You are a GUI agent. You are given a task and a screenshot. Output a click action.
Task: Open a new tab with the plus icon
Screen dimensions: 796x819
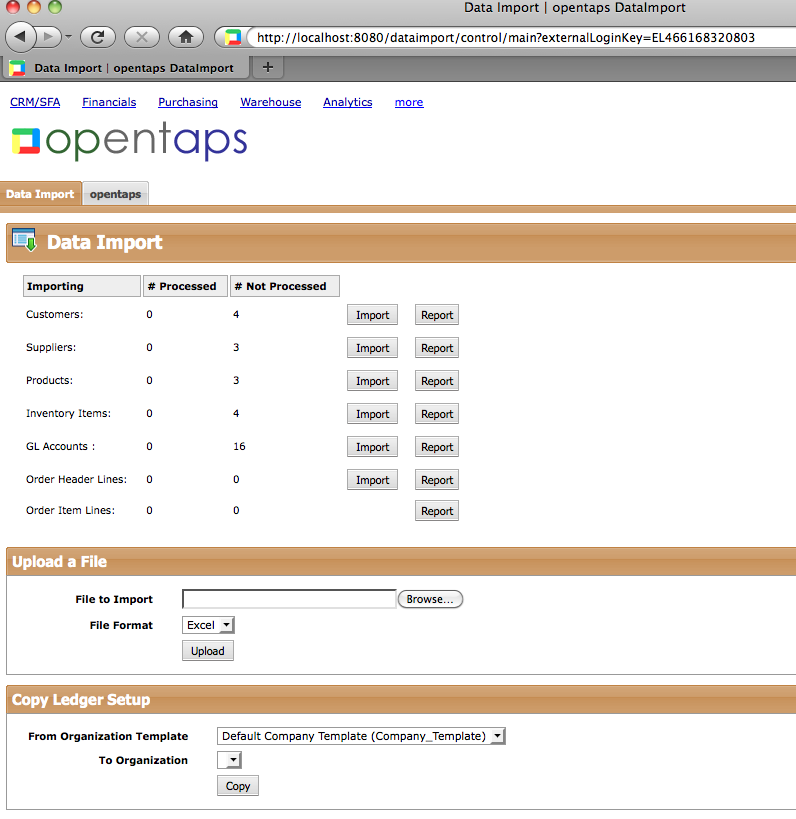point(267,67)
